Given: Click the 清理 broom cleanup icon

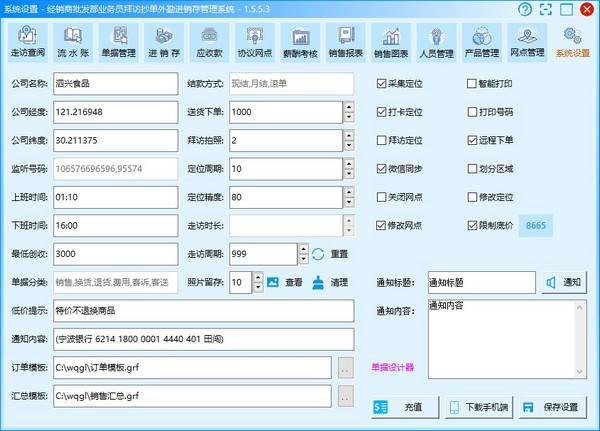Looking at the screenshot, I should tap(319, 282).
